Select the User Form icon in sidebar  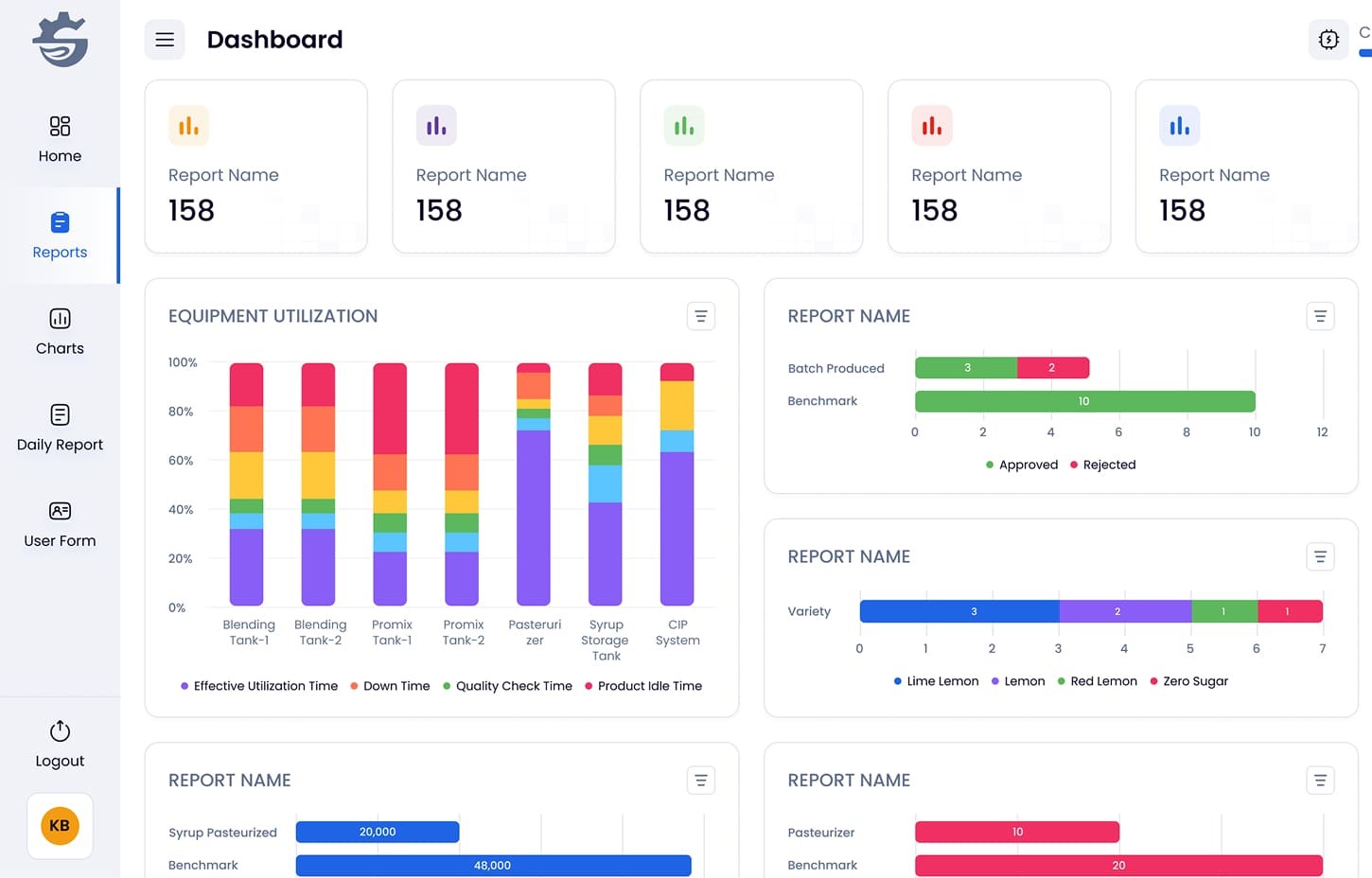[60, 511]
